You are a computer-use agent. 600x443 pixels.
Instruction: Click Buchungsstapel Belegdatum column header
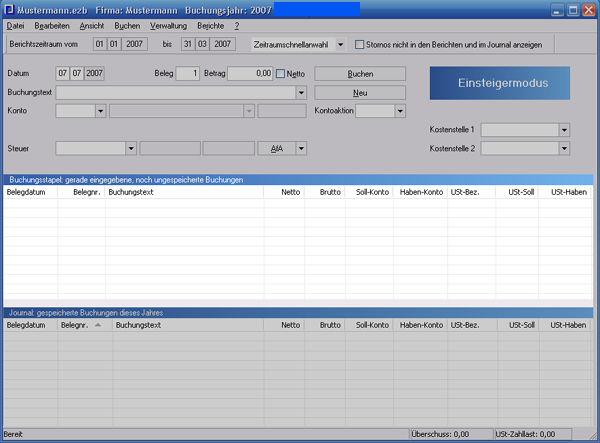31,192
